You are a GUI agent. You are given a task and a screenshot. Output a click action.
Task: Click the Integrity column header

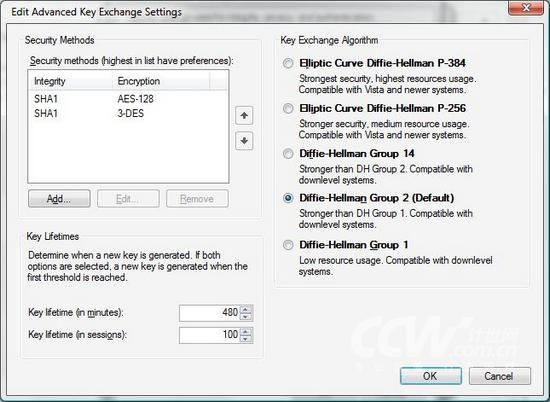coord(71,81)
